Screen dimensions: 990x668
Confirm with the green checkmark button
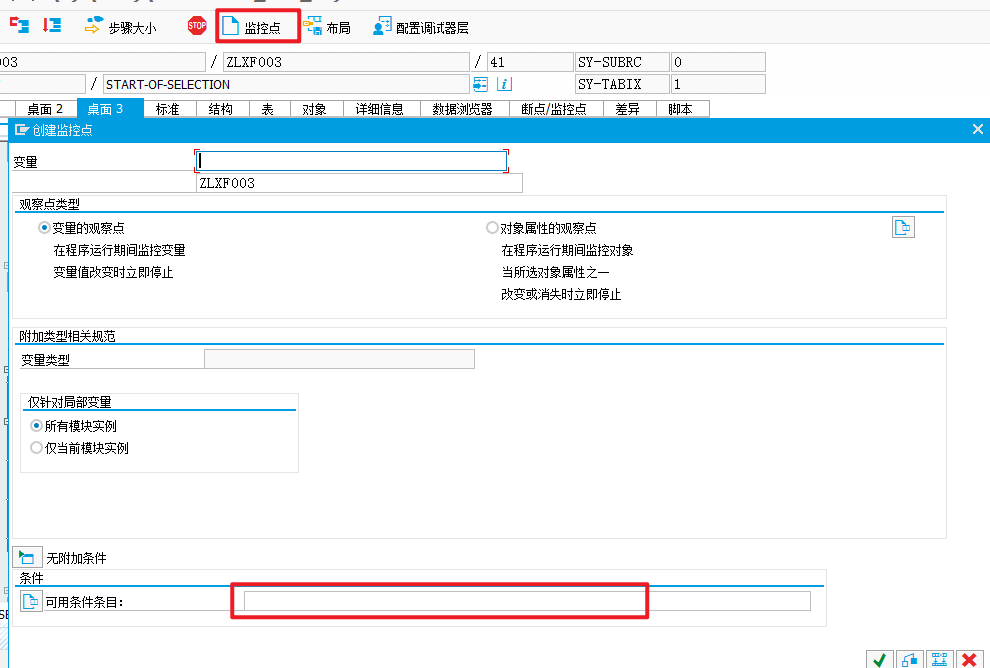(x=879, y=660)
